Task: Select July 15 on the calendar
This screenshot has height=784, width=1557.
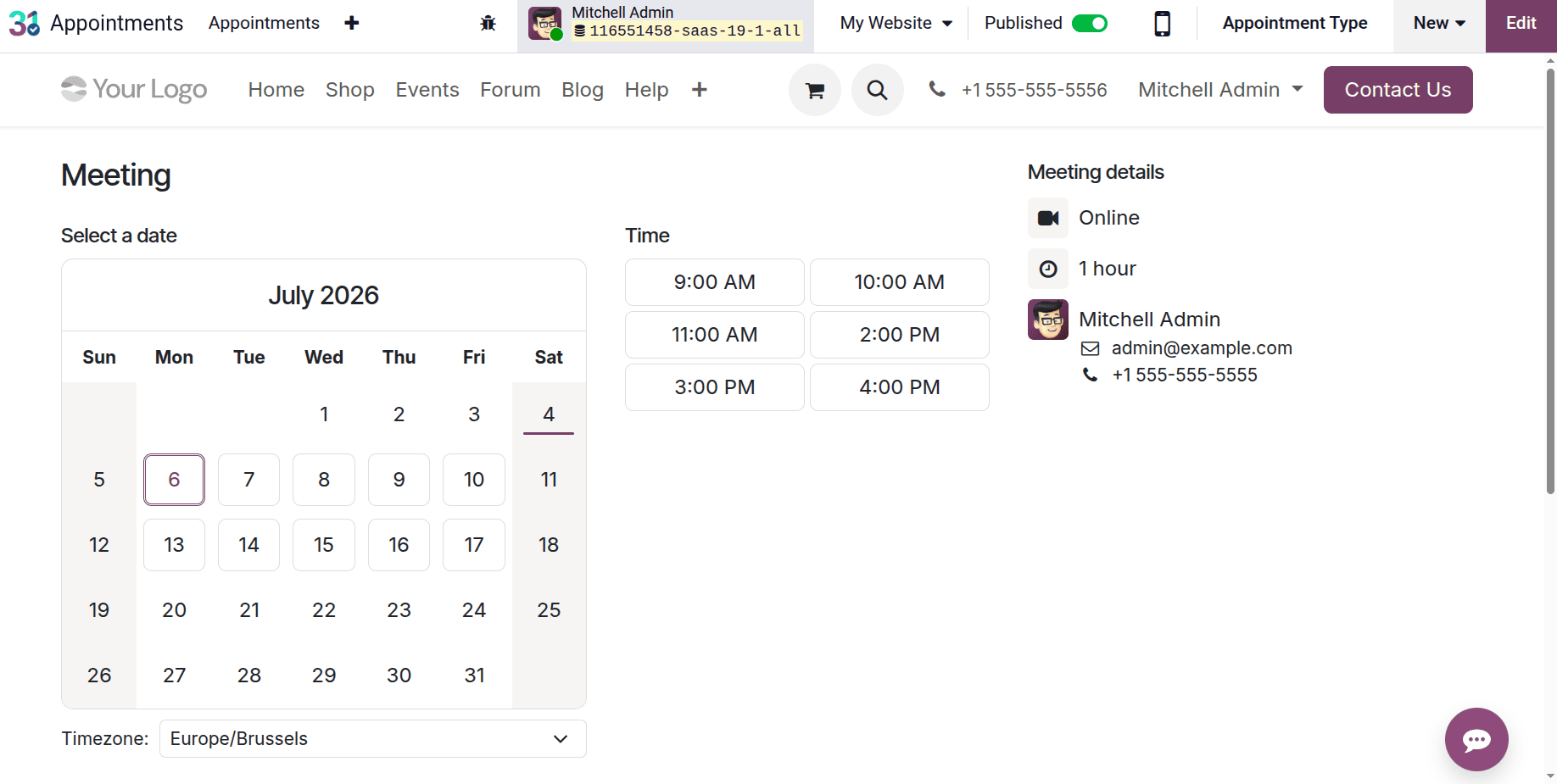Action: pyautogui.click(x=324, y=545)
